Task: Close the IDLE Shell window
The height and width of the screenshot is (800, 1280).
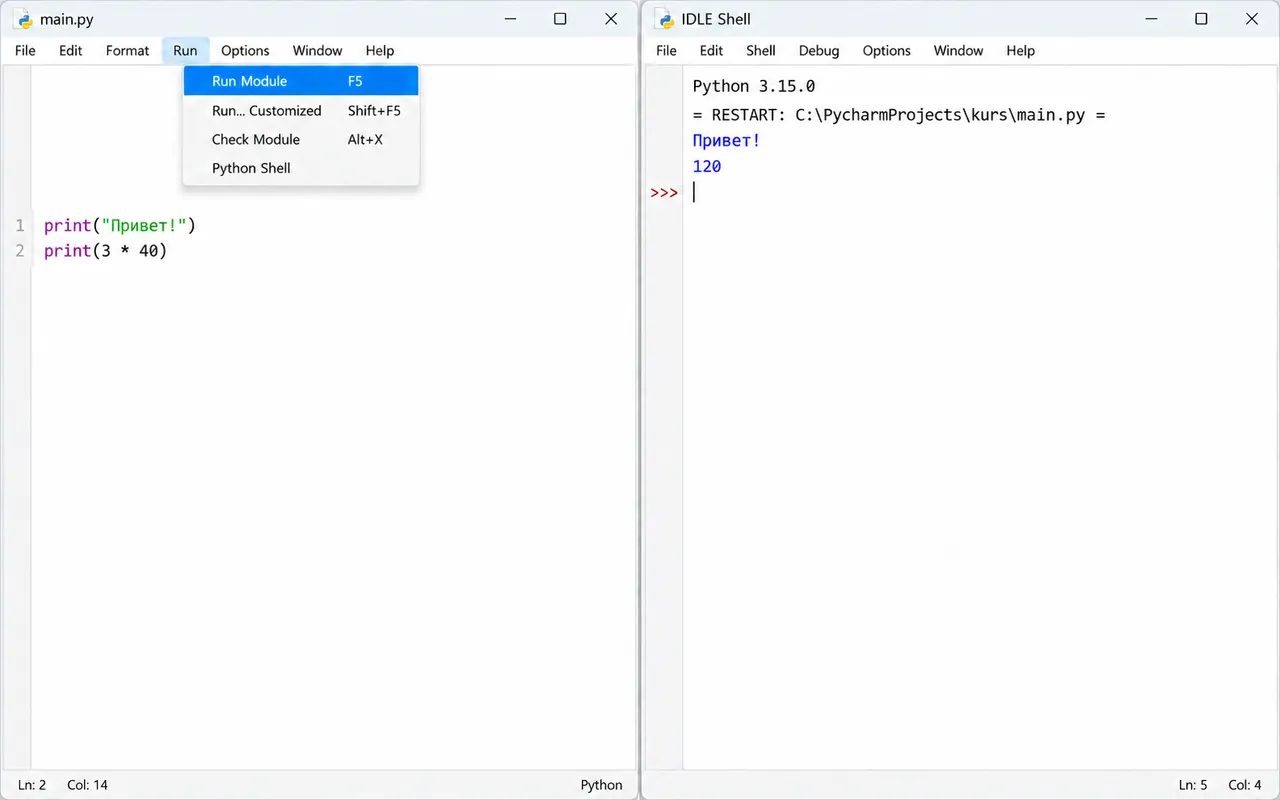Action: 1252,19
